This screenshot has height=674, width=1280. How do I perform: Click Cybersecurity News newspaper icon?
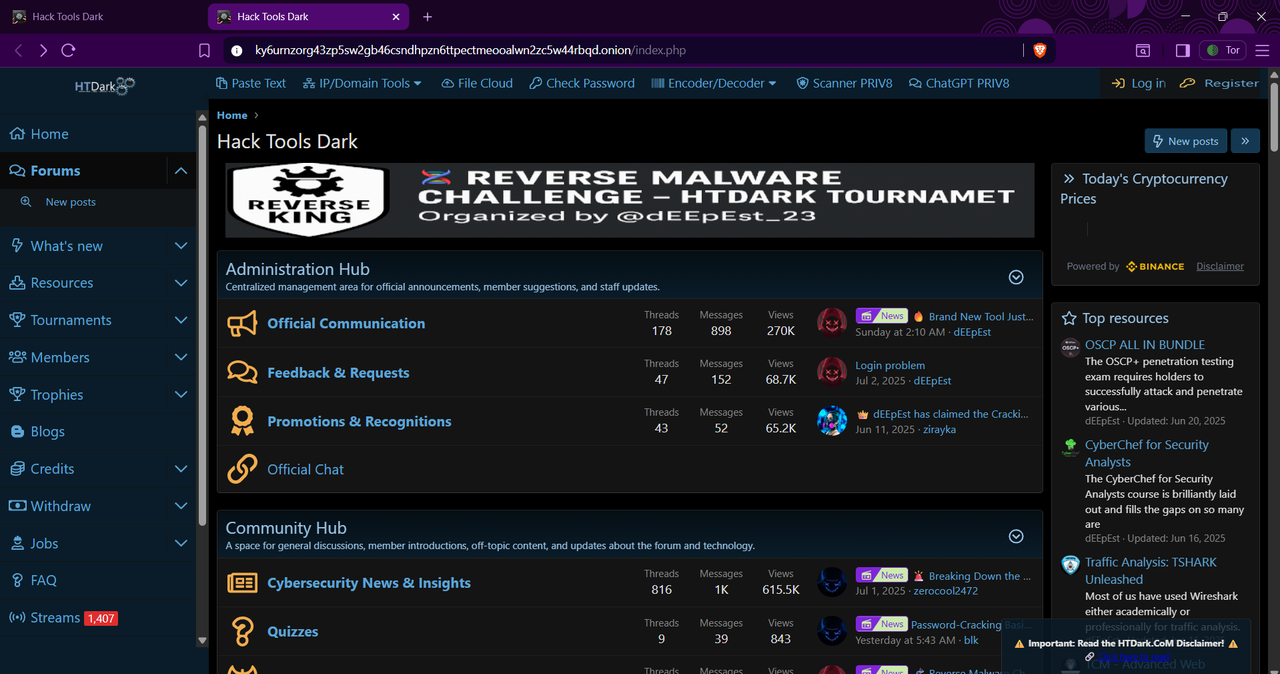click(x=242, y=583)
